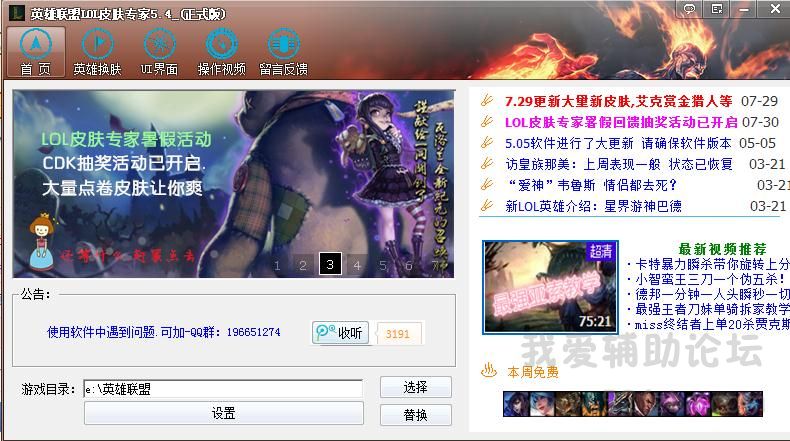Select the highlighted banner slide 3
Screen dimensions: 790x441
pyautogui.click(x=330, y=264)
